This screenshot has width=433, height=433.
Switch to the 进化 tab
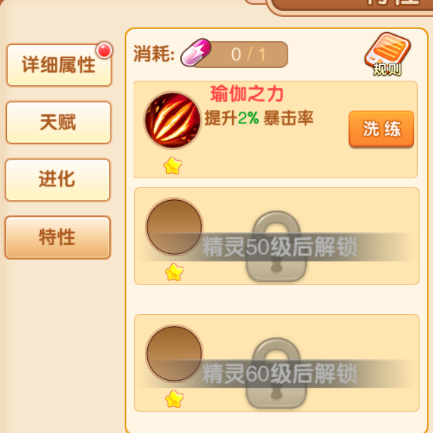tap(57, 180)
